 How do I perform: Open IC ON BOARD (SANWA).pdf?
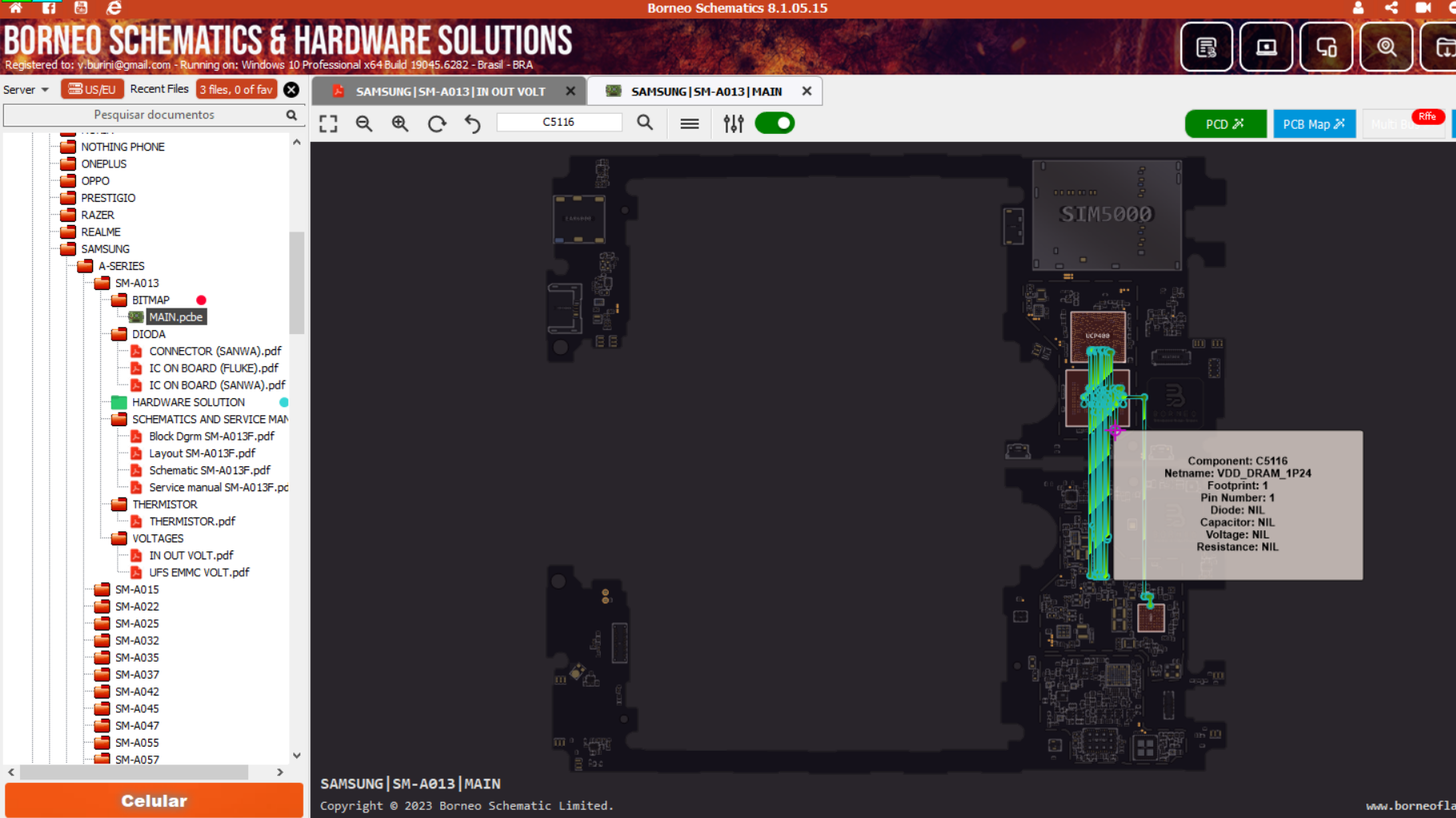pyautogui.click(x=217, y=385)
